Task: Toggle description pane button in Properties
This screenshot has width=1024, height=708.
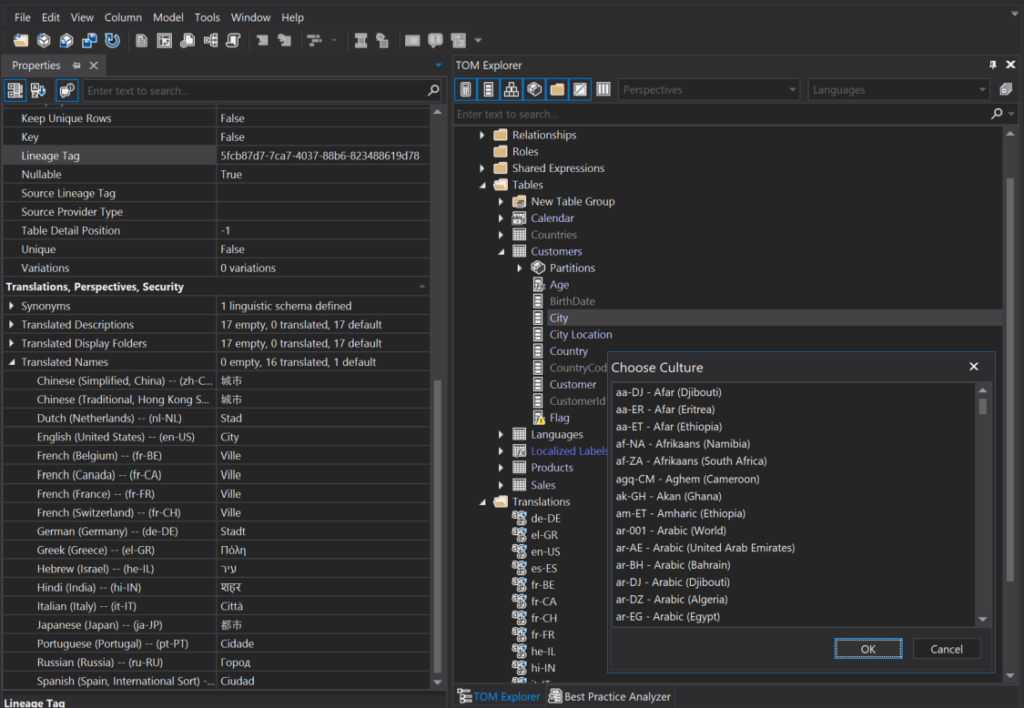Action: click(67, 90)
